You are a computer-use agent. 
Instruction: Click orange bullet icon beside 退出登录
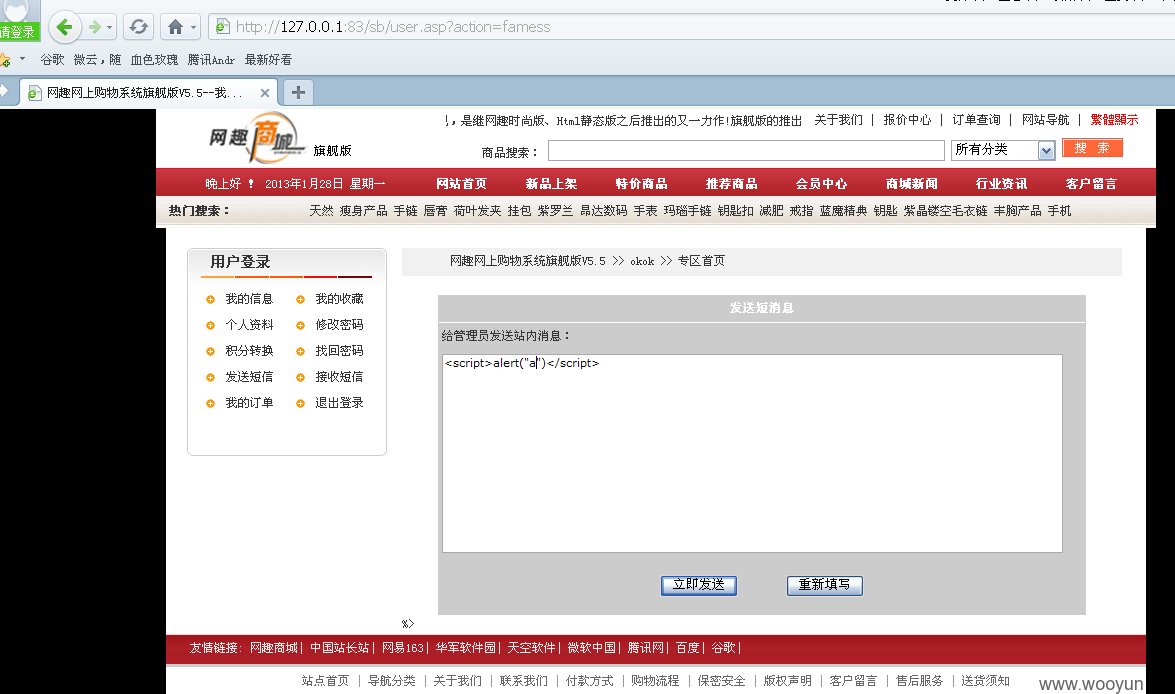[300, 403]
